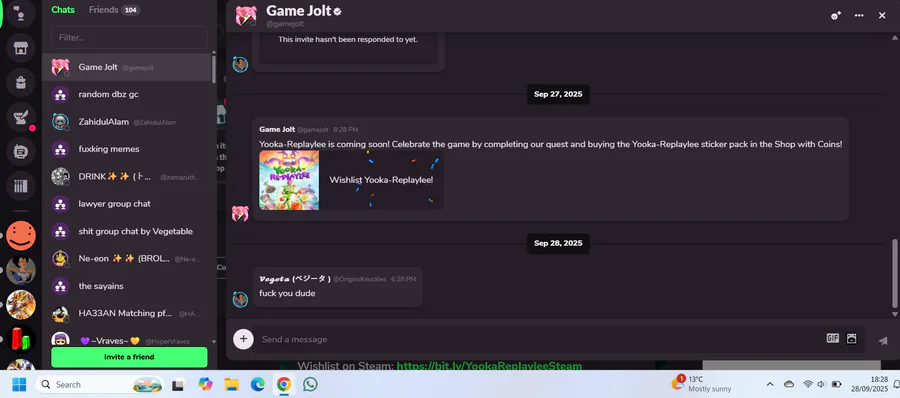Click the chat list scrollbar down arrow
This screenshot has height=398, width=900.
point(214,342)
